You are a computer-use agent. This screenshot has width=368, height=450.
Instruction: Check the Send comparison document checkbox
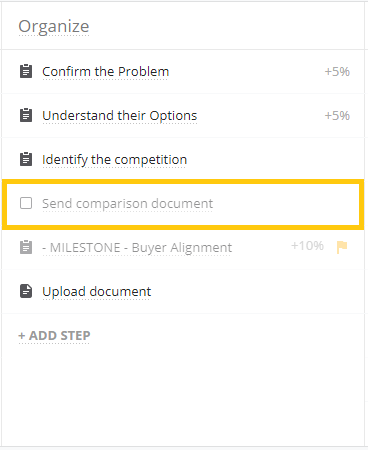tap(26, 203)
